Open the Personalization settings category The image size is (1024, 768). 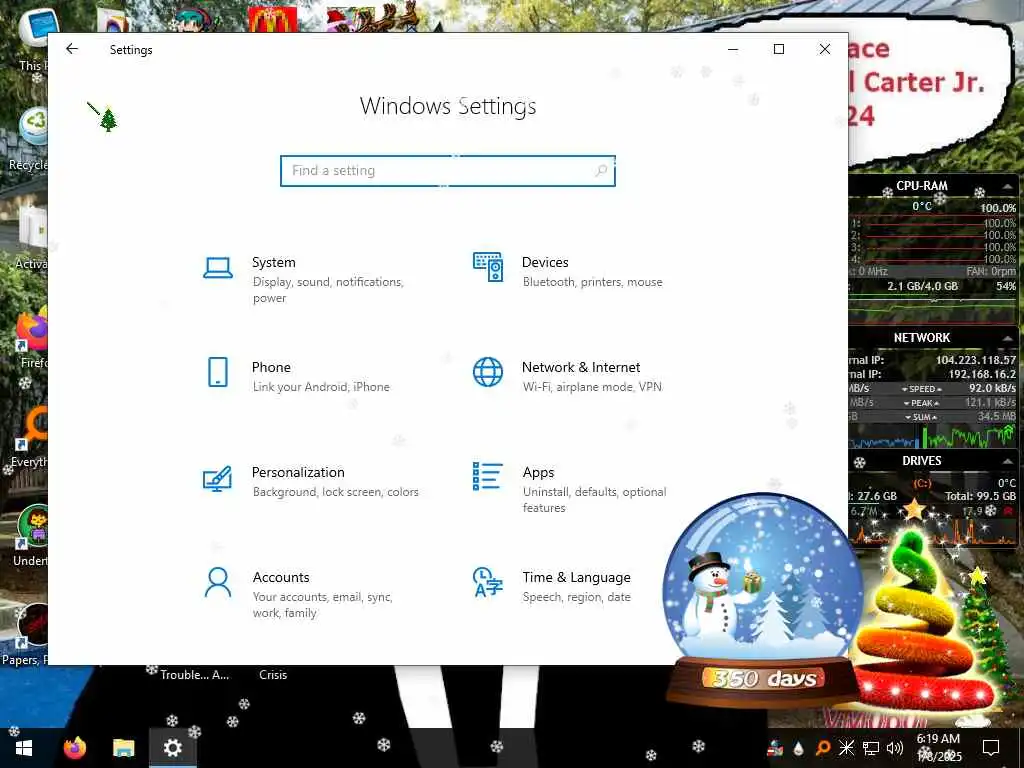click(312, 482)
